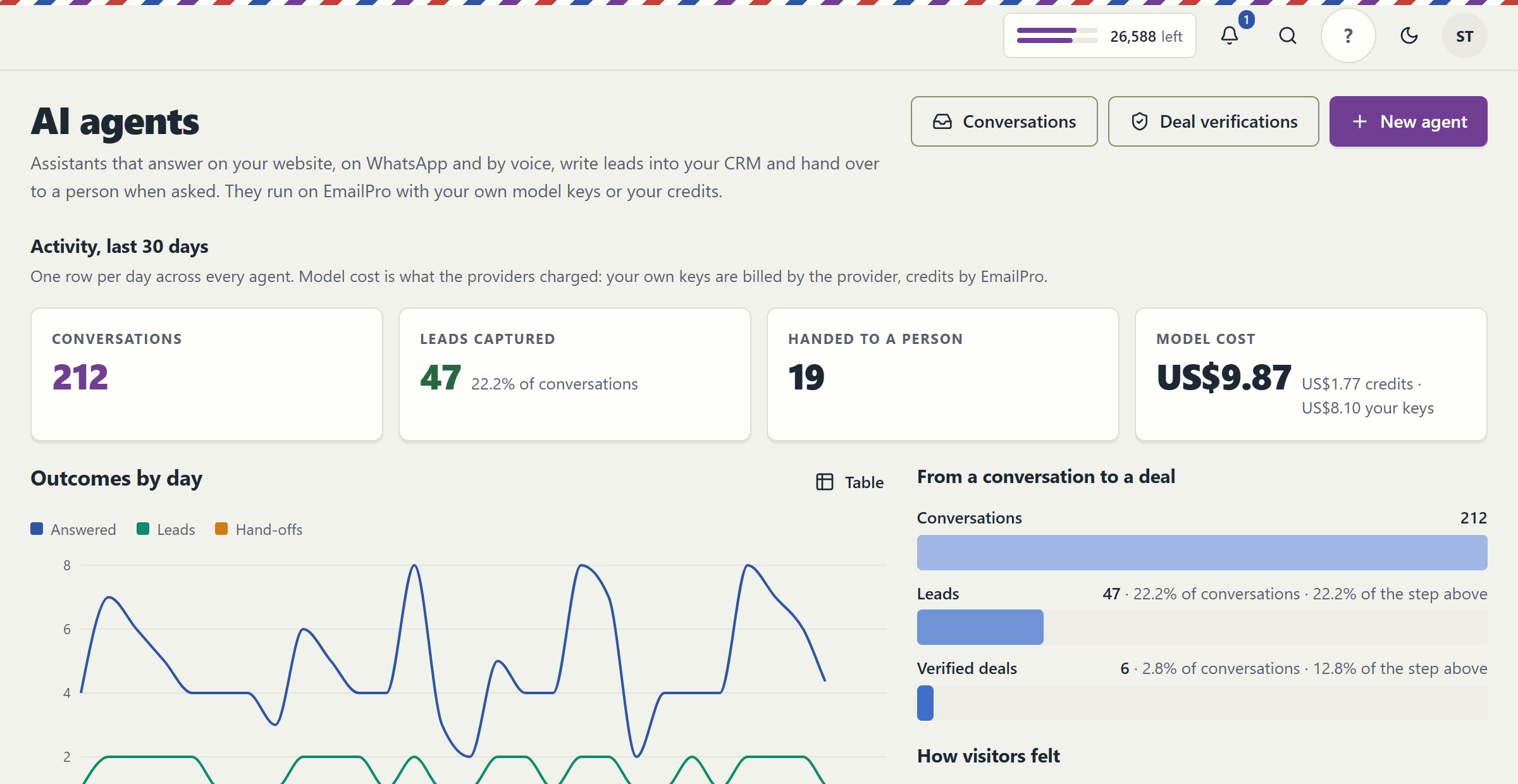Open the Conversations inbox button
1518x784 pixels.
(x=1004, y=121)
